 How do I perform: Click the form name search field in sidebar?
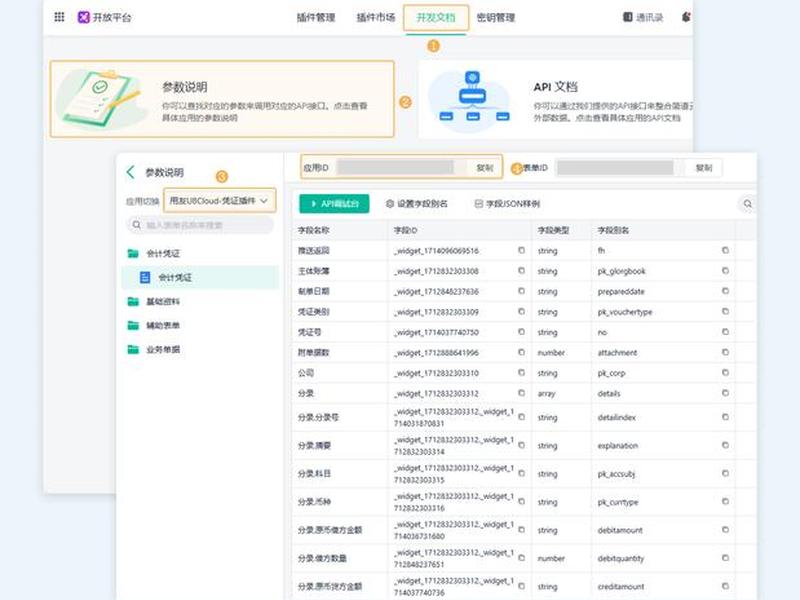click(200, 225)
